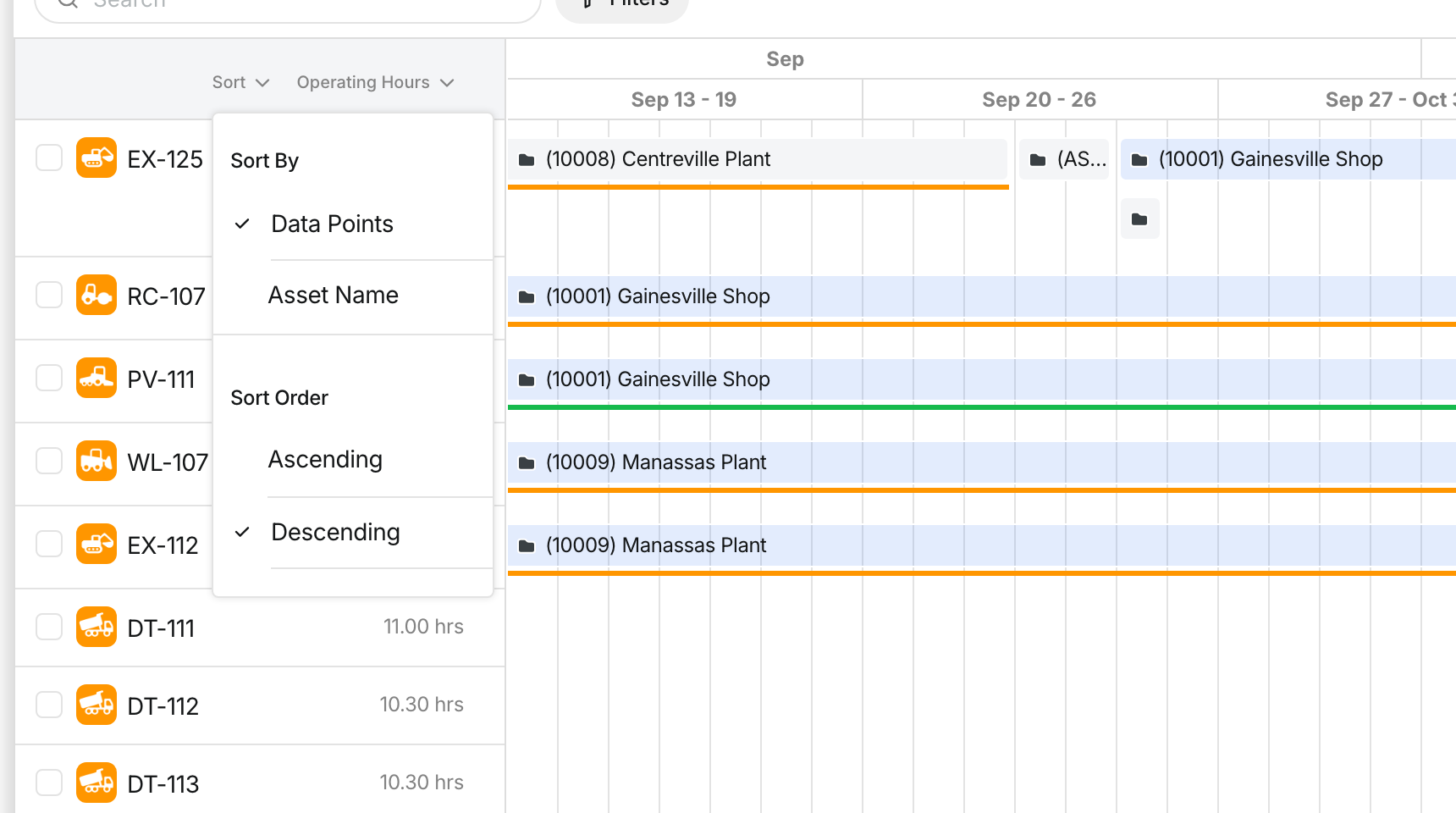Choose Descending sort order

coord(353,532)
